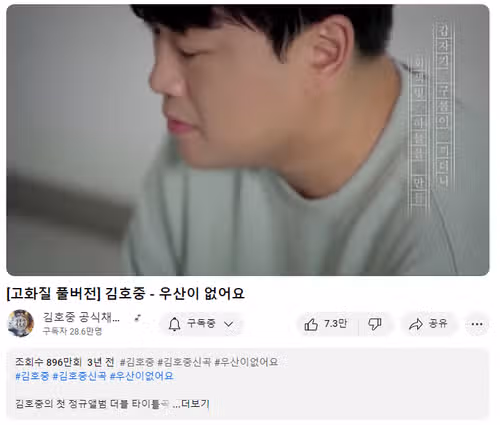
Task: Toggle the 구독중 subscribed button
Action: tap(201, 324)
